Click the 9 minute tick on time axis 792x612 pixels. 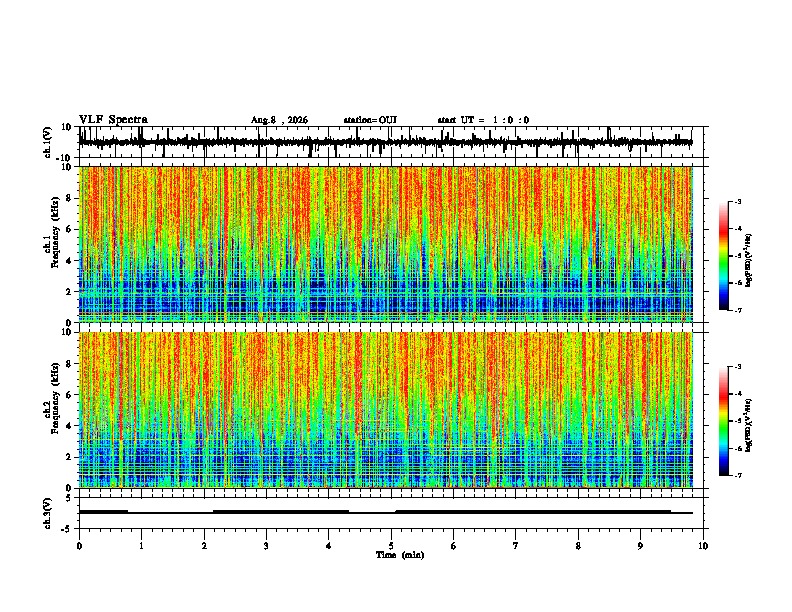point(640,546)
